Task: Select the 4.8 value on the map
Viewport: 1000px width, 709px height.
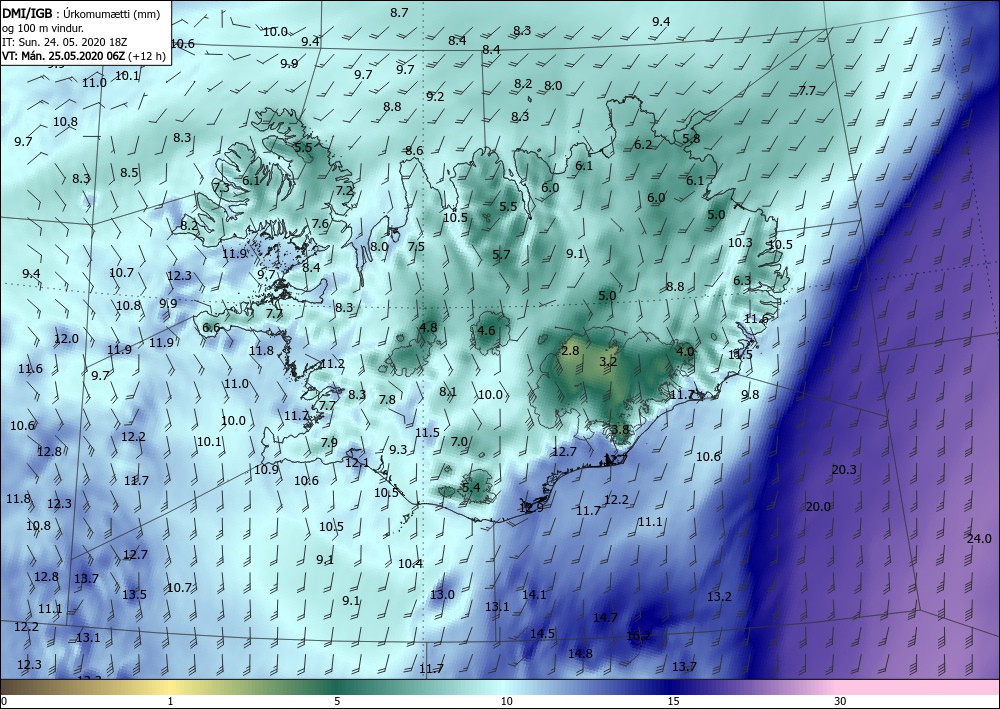Action: [x=428, y=328]
